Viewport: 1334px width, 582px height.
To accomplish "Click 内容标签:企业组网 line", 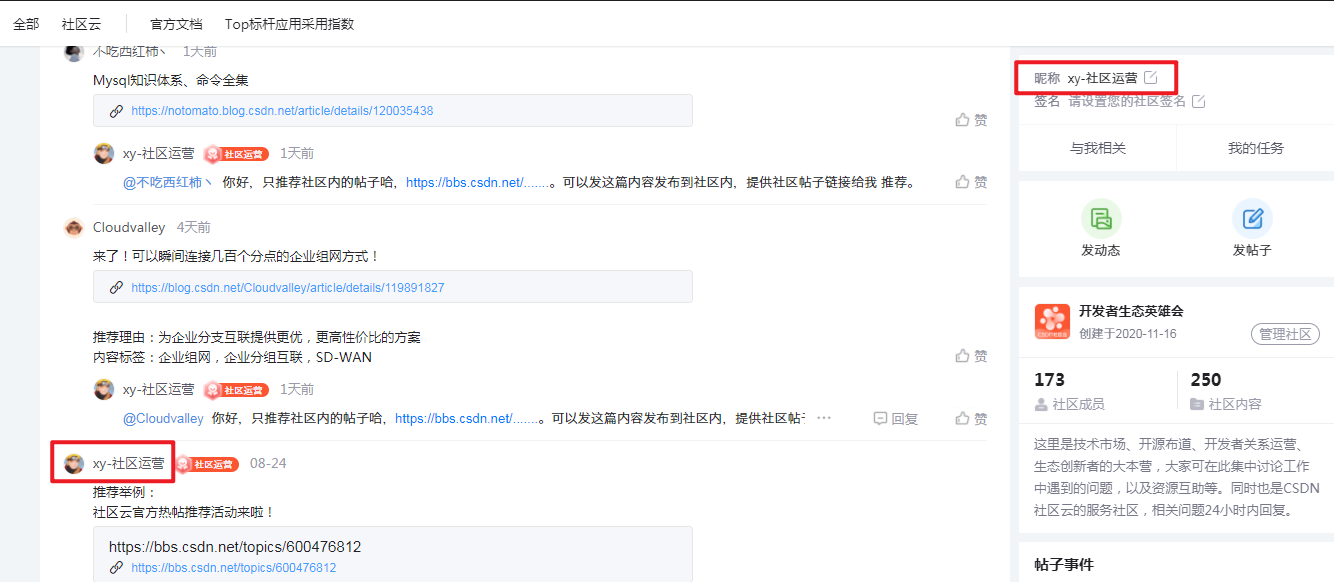I will [233, 357].
